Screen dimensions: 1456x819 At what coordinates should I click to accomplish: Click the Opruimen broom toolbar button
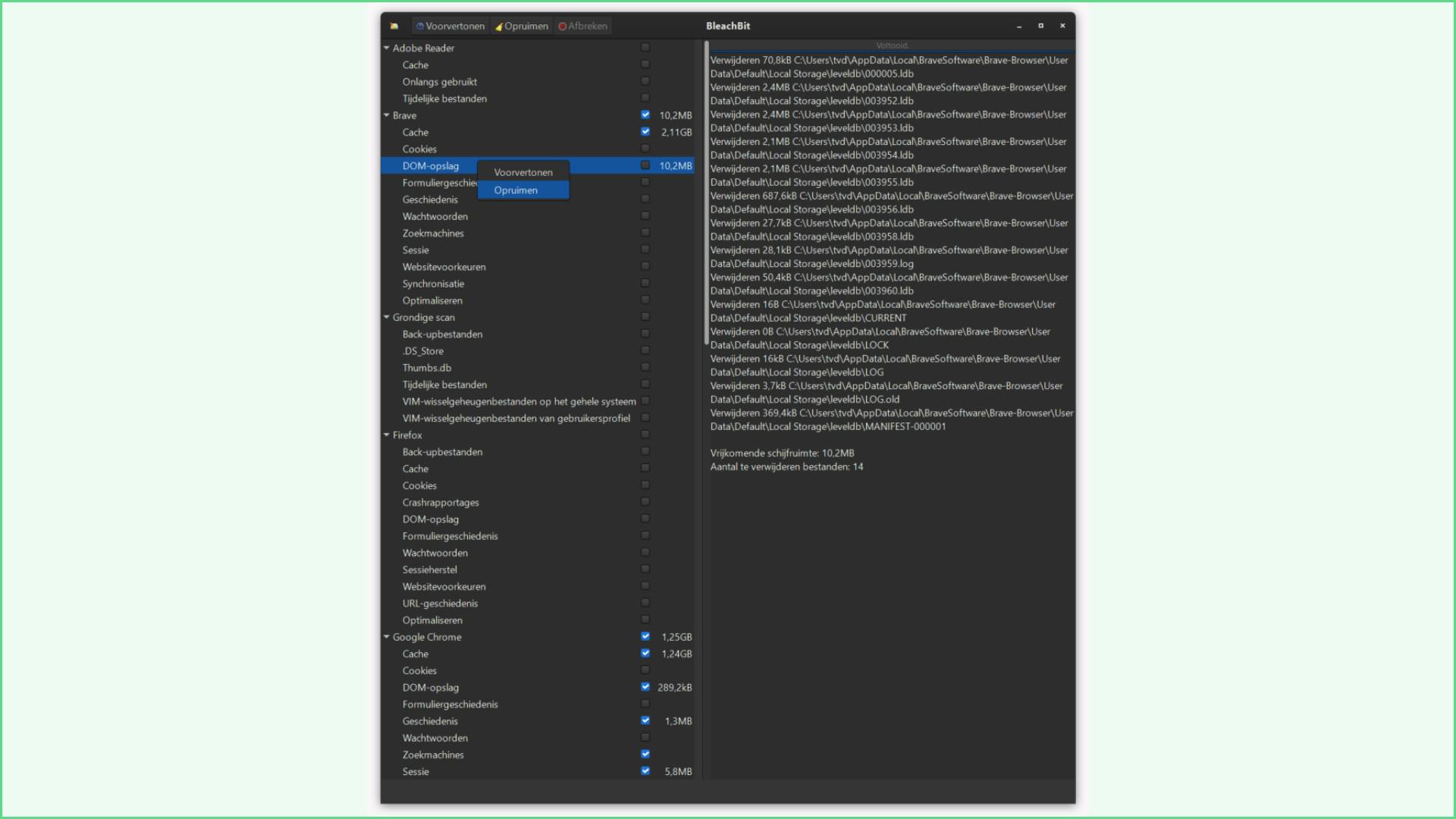(522, 26)
